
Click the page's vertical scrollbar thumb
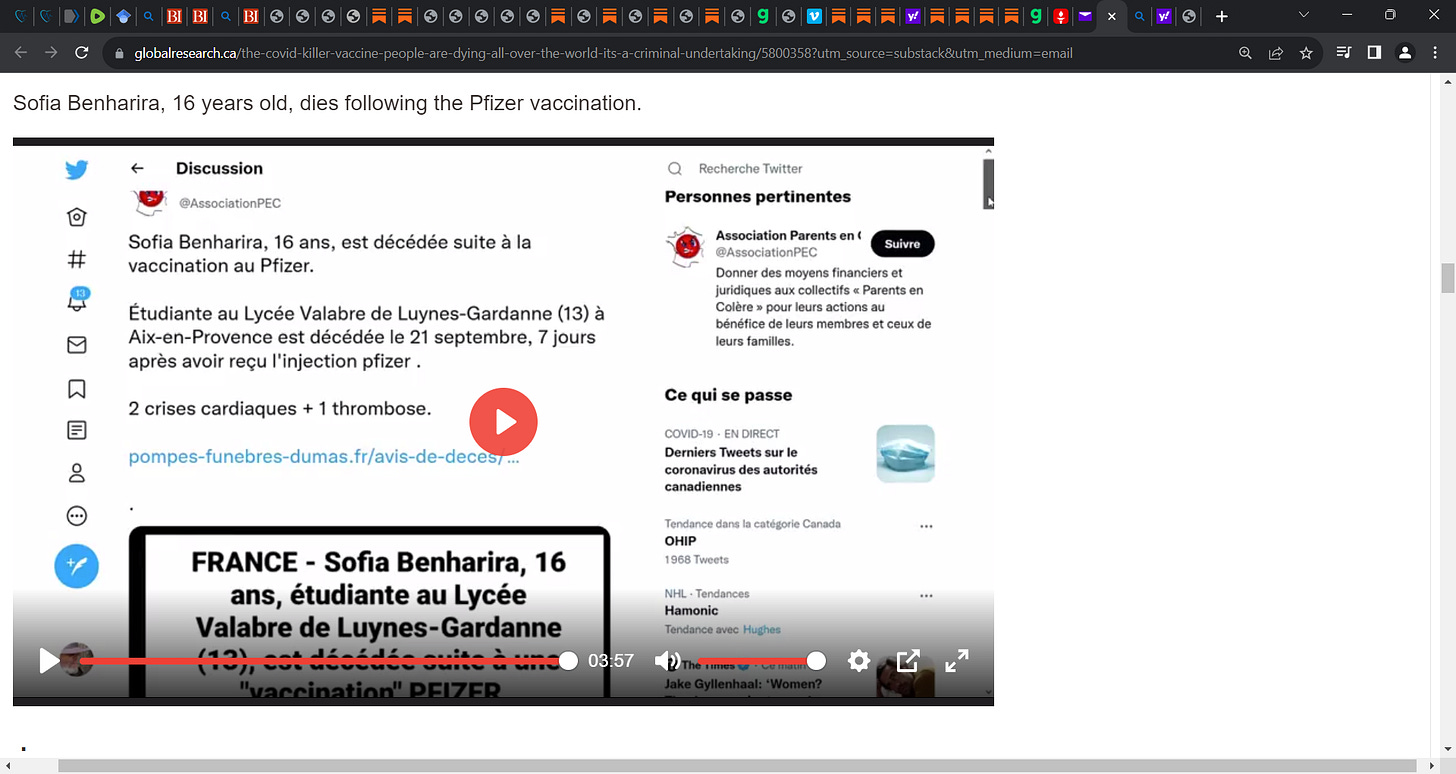point(1447,277)
